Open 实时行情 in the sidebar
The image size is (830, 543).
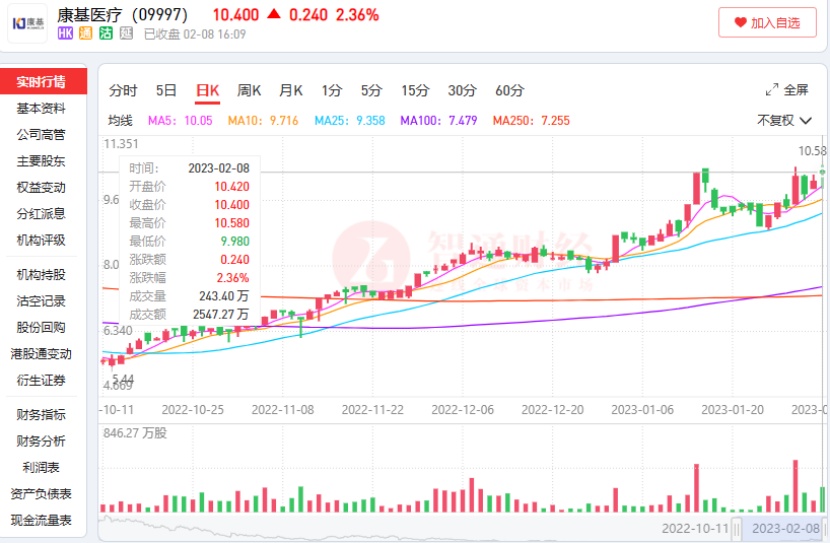[x=42, y=82]
